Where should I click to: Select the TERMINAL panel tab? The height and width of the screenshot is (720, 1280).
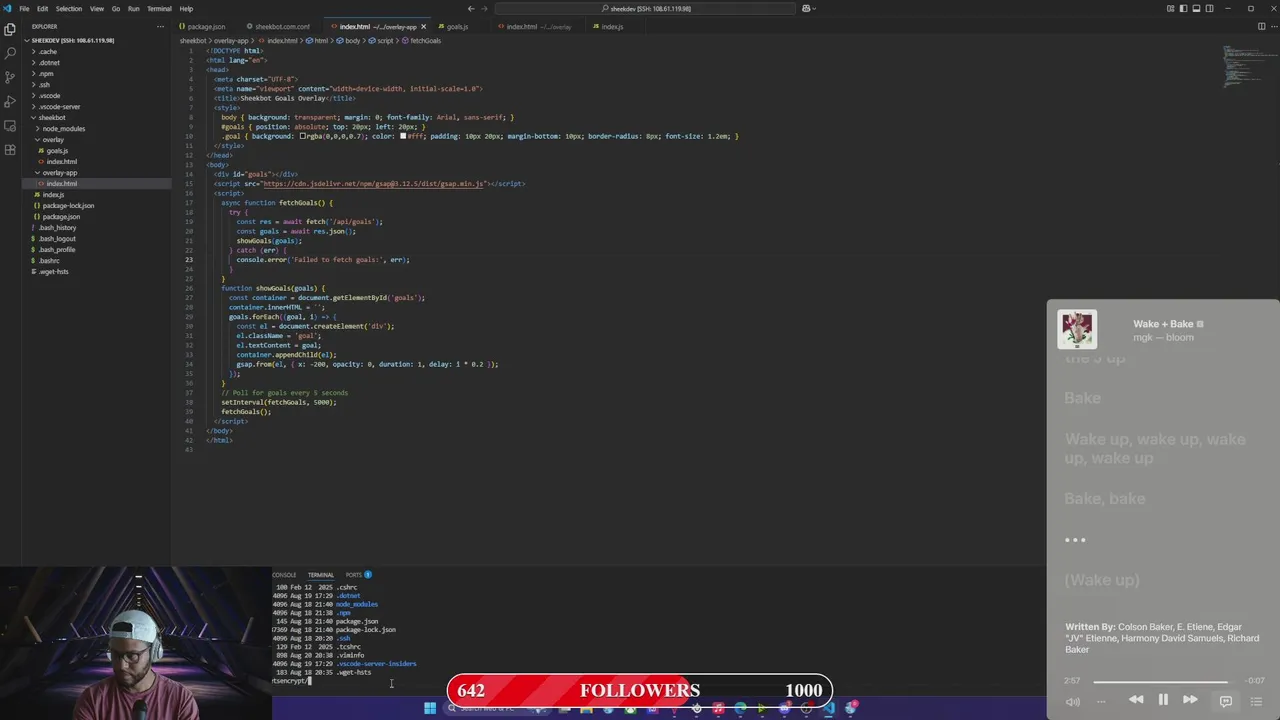click(x=321, y=575)
